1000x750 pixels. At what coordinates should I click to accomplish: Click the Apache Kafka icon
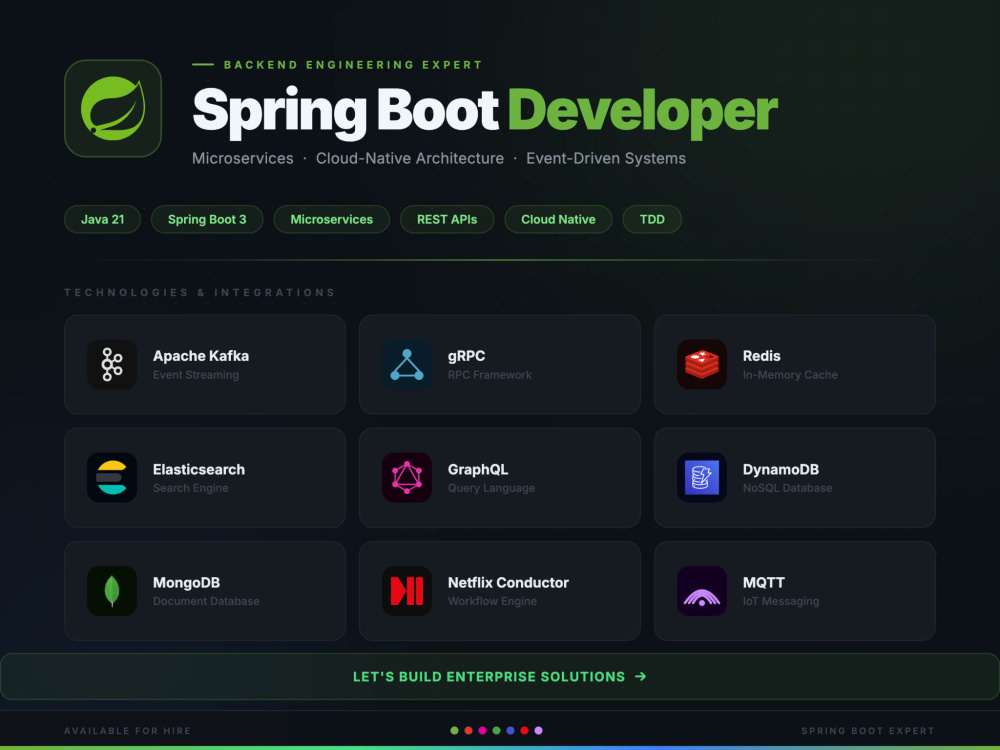[112, 364]
